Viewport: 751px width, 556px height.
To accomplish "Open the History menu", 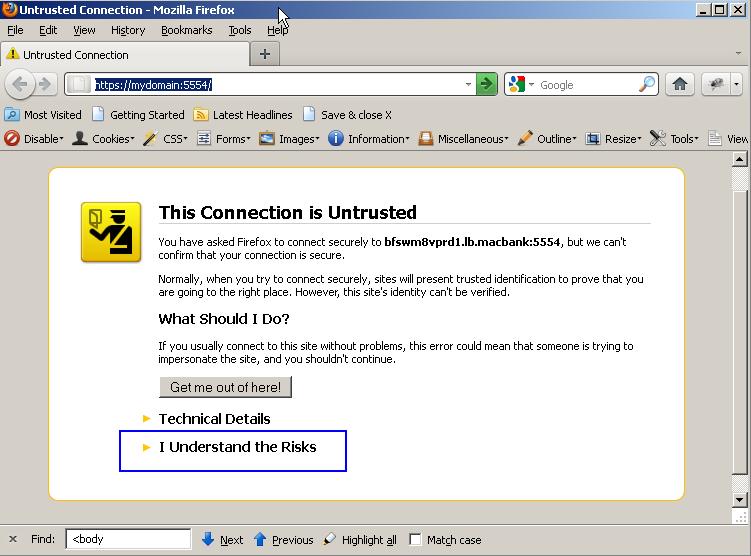I will tap(128, 30).
